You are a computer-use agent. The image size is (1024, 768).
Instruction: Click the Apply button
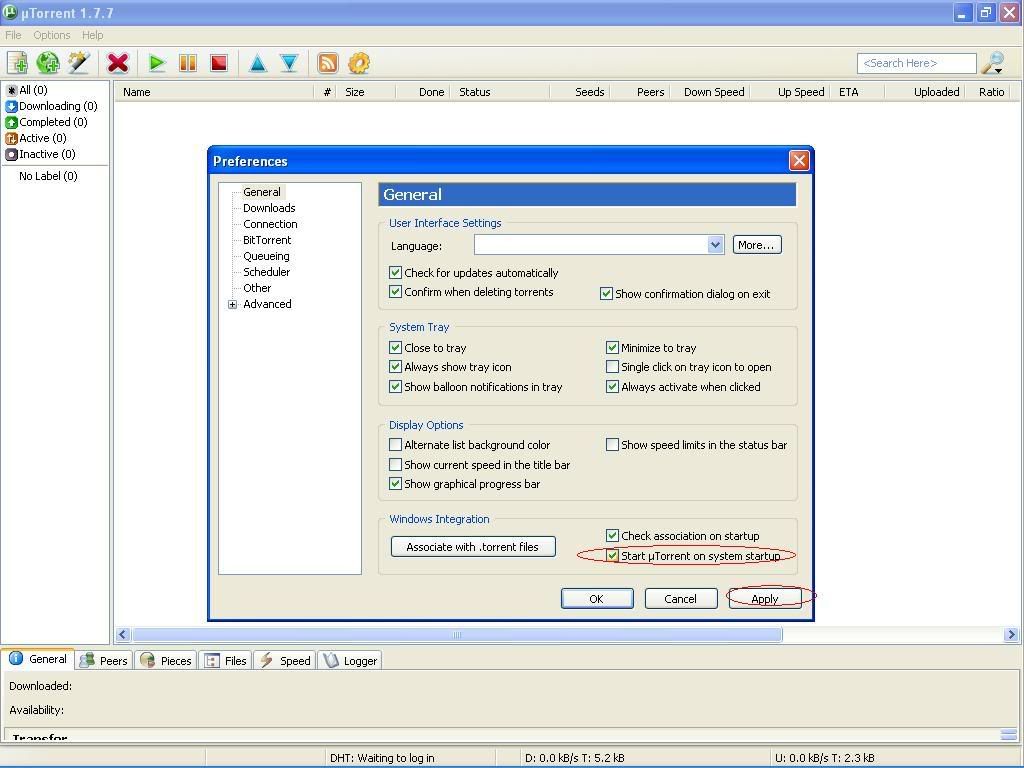tap(765, 599)
